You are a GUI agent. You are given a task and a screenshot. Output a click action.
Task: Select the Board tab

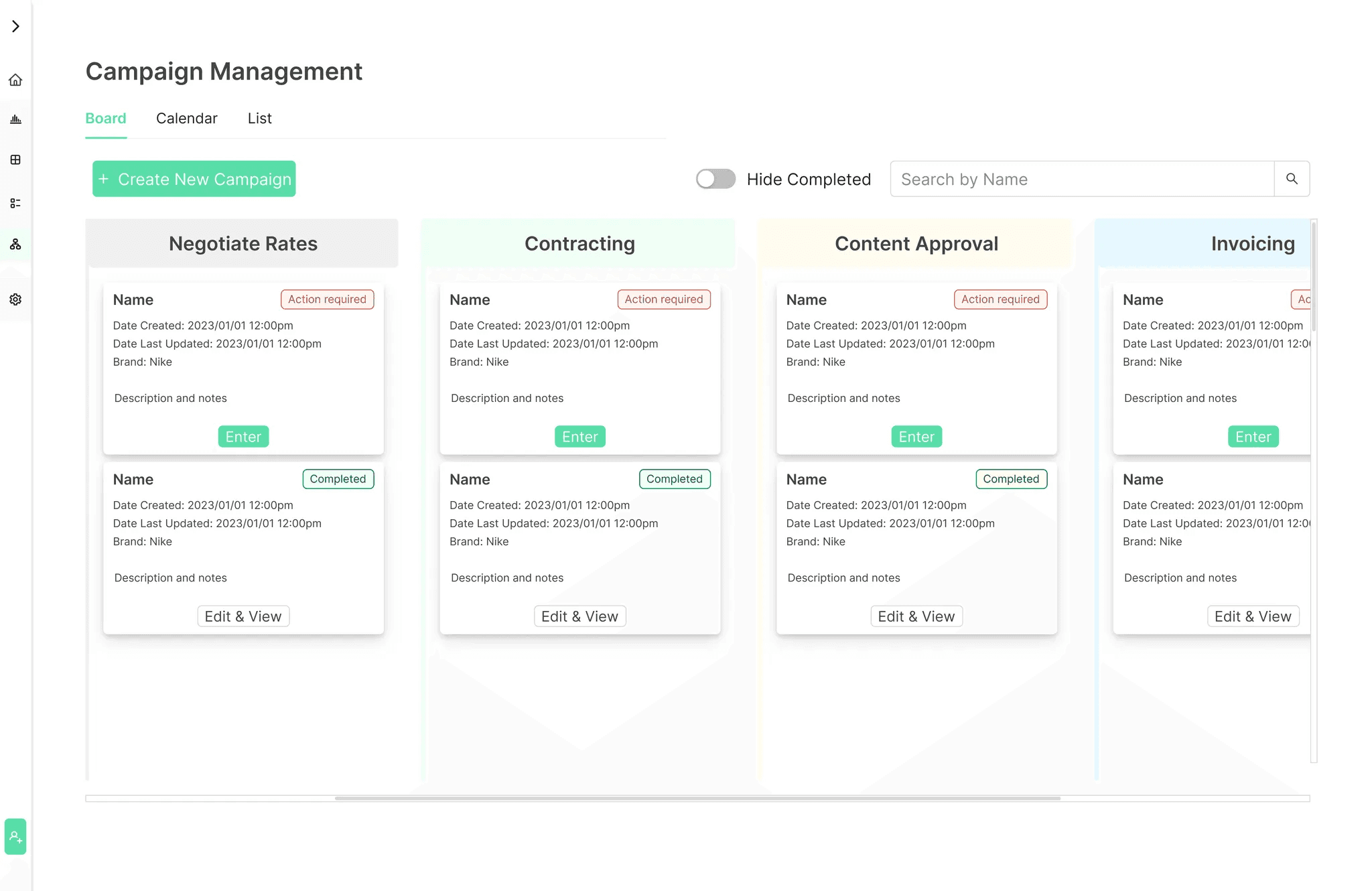pos(106,119)
